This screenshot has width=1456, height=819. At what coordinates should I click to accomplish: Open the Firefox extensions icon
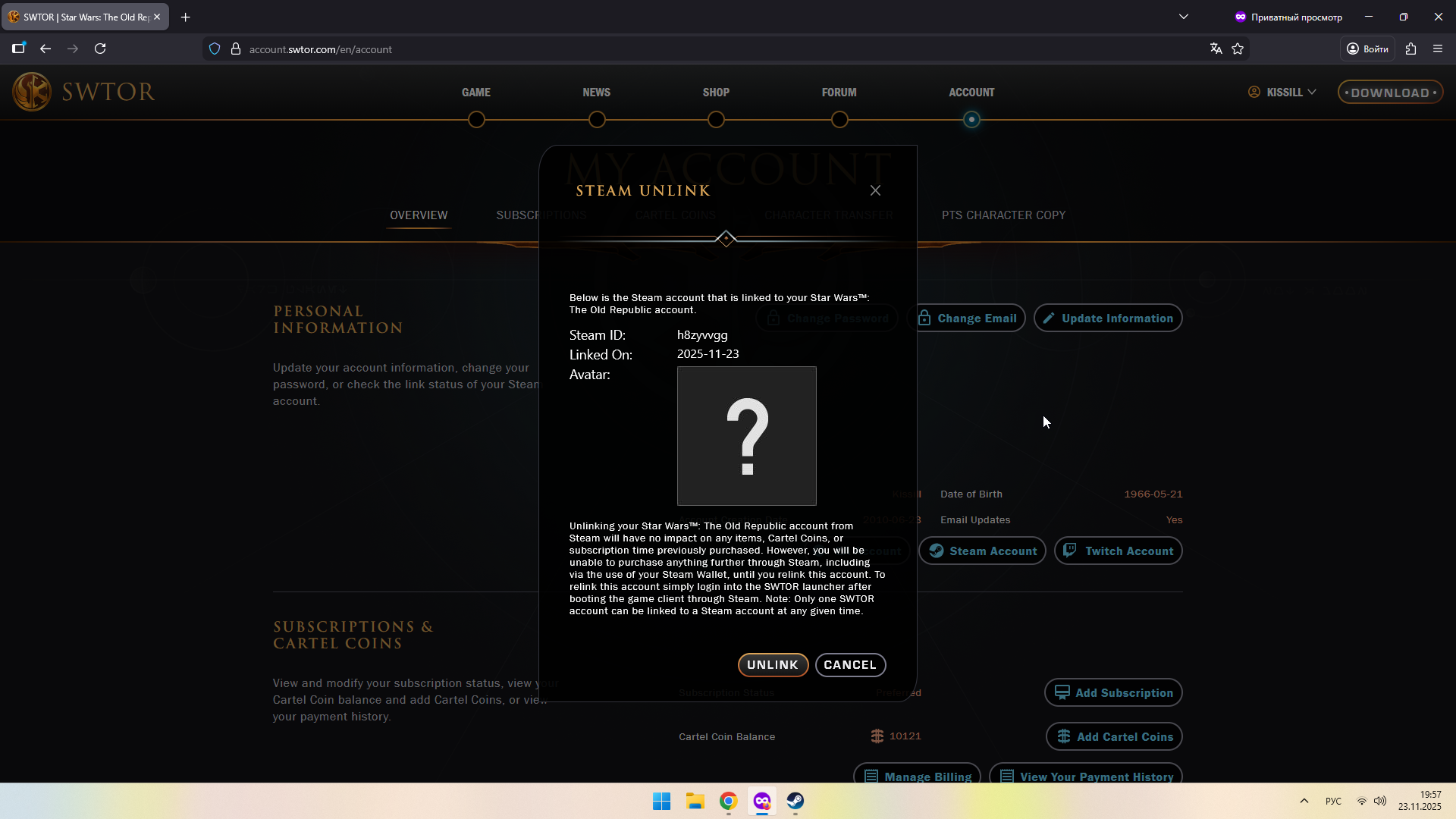[1410, 49]
